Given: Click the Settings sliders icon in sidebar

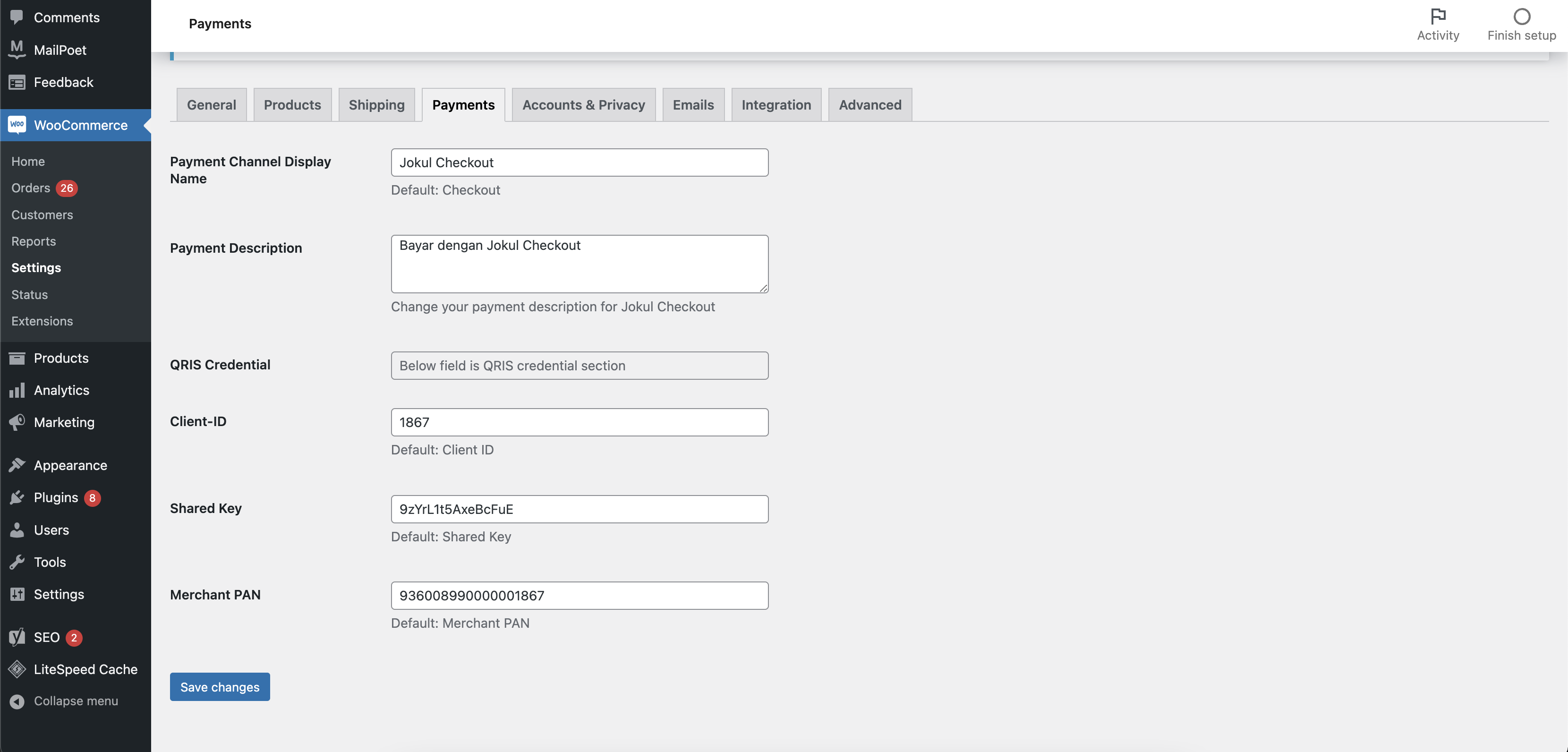Looking at the screenshot, I should 17,594.
